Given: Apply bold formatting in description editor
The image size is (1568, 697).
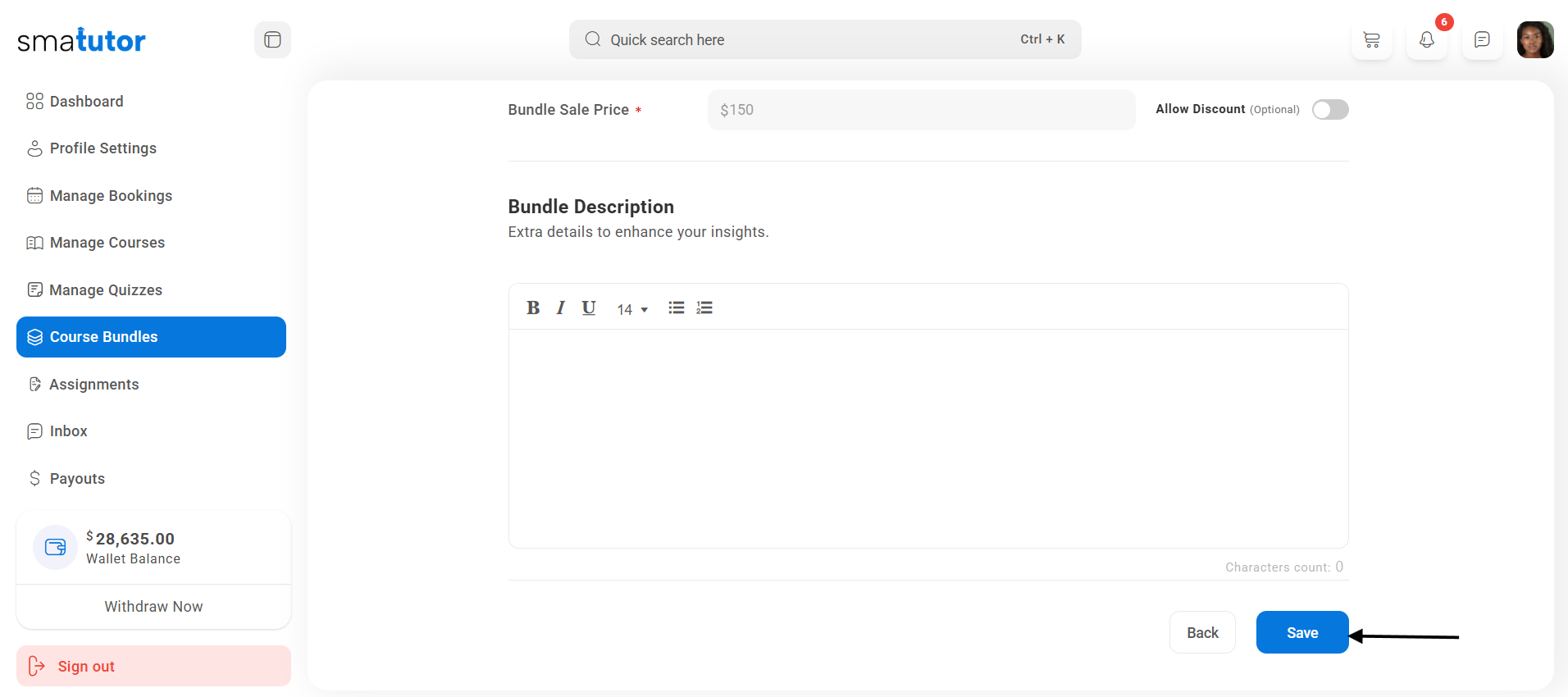Looking at the screenshot, I should pyautogui.click(x=533, y=307).
